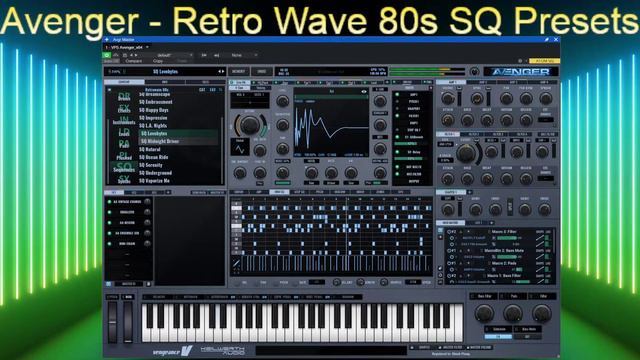The width and height of the screenshot is (640, 360).
Task: Click the Vengeance logo at the bottom
Action: [172, 351]
